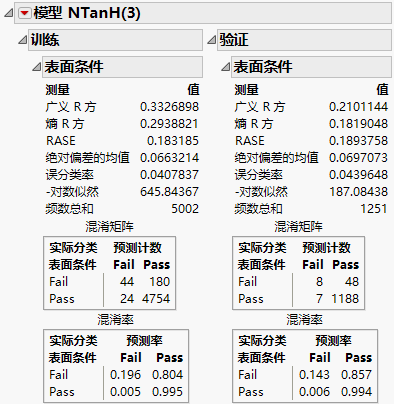394x404 pixels.
Task: Collapse 表面条件 under 验证
Action: coord(226,67)
